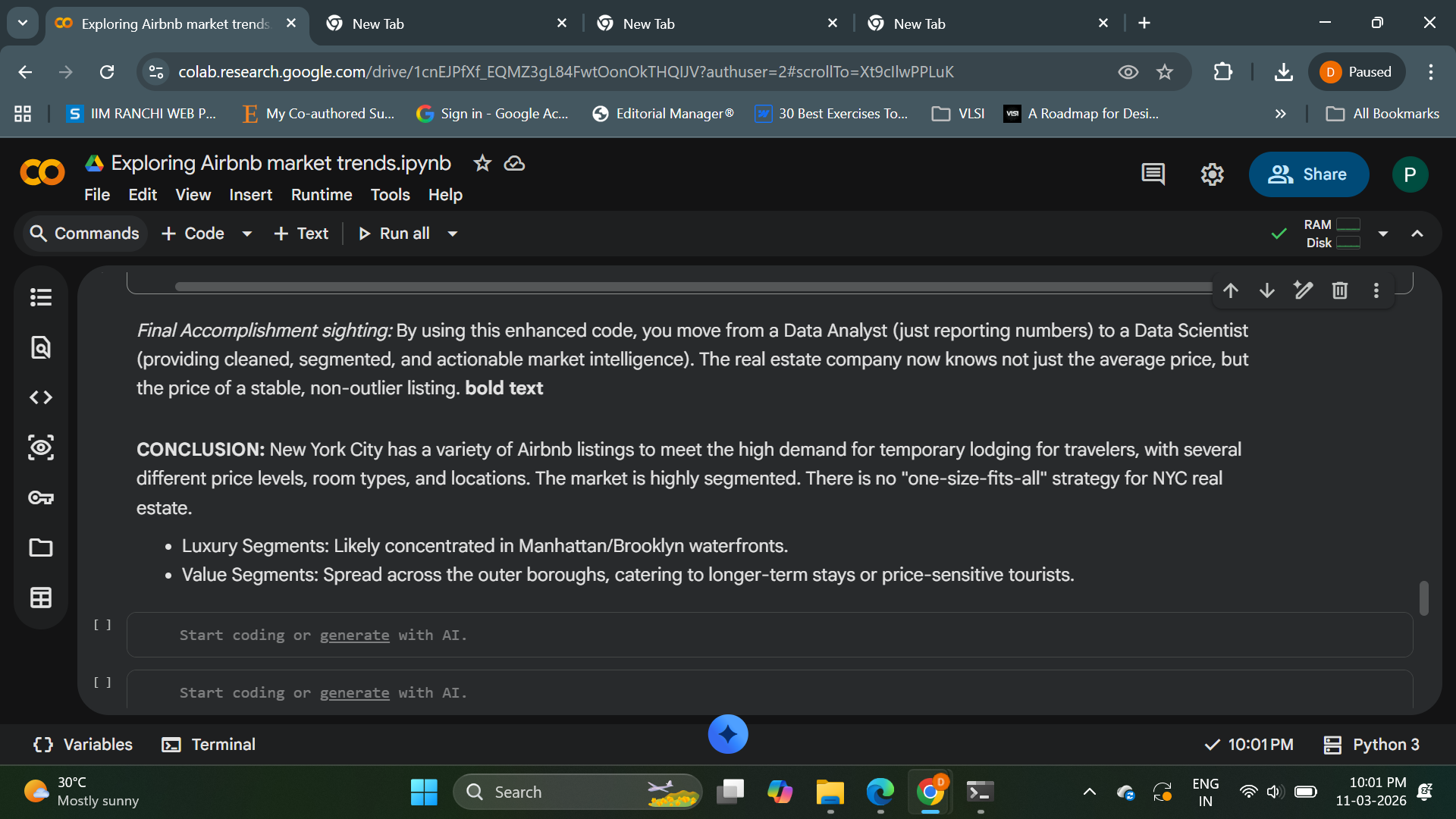1456x819 pixels.
Task: Open the table of contents sidebar icon
Action: [x=41, y=297]
